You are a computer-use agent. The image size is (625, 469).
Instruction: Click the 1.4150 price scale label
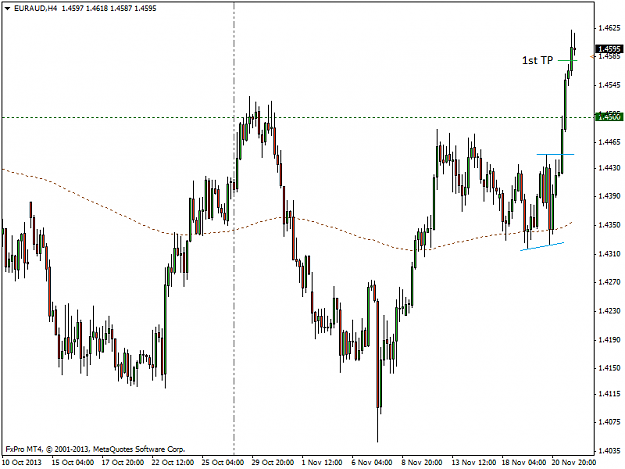609,368
